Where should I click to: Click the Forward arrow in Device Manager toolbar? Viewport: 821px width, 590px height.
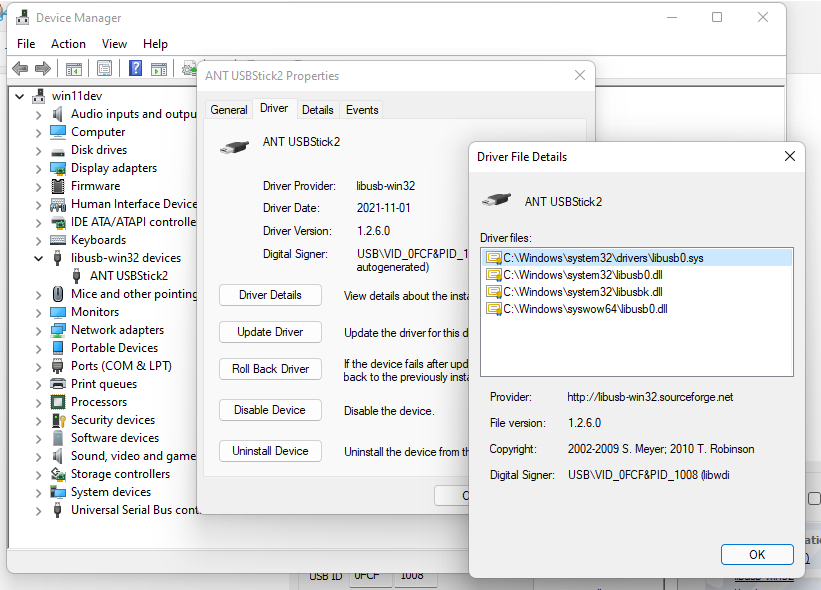tap(42, 68)
